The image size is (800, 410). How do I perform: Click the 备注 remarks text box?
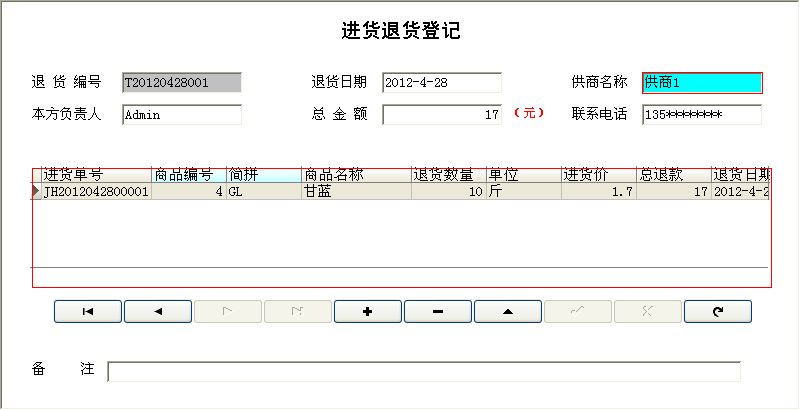coord(424,372)
